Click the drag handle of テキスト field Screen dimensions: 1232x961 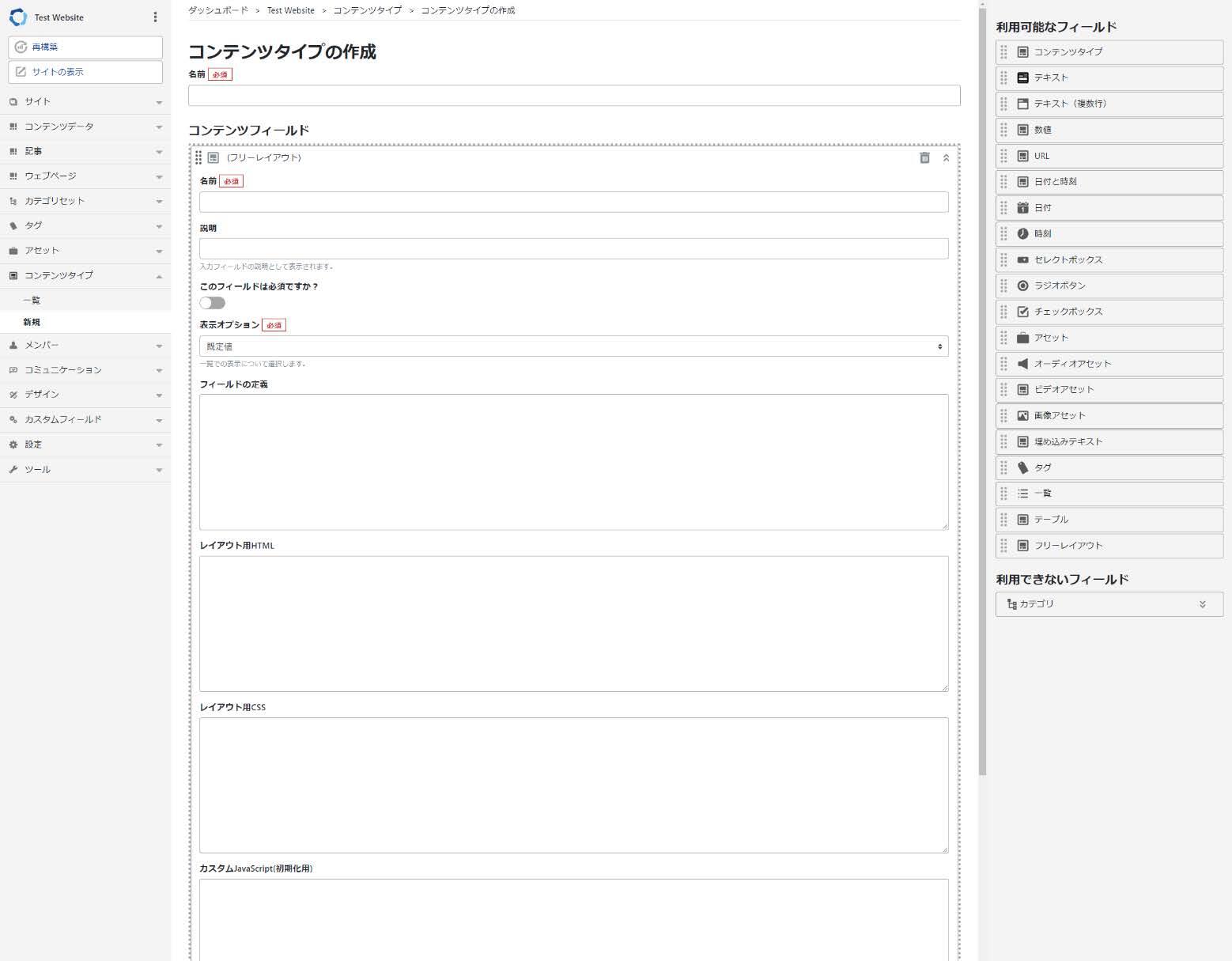(1003, 78)
